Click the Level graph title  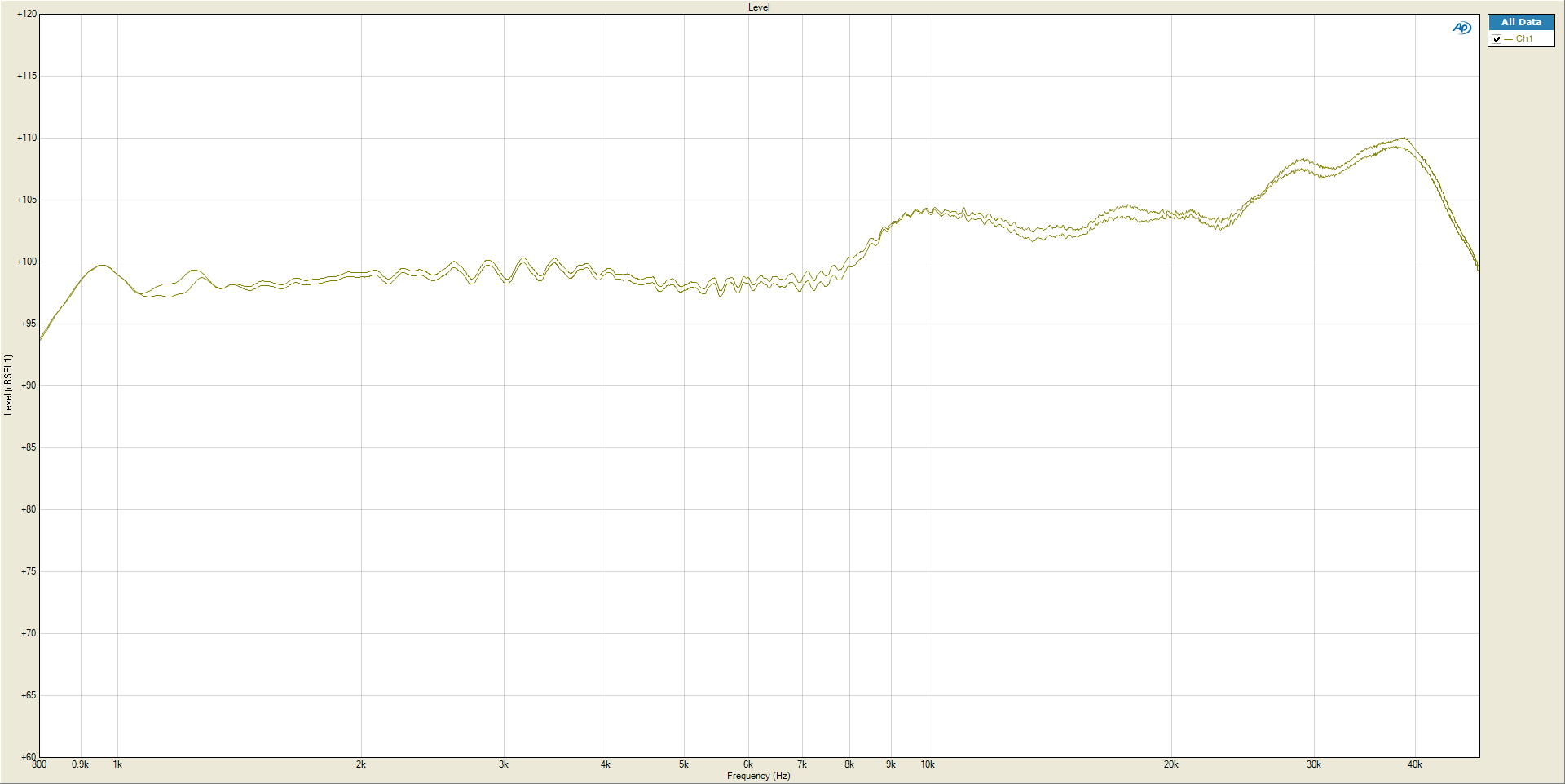759,7
